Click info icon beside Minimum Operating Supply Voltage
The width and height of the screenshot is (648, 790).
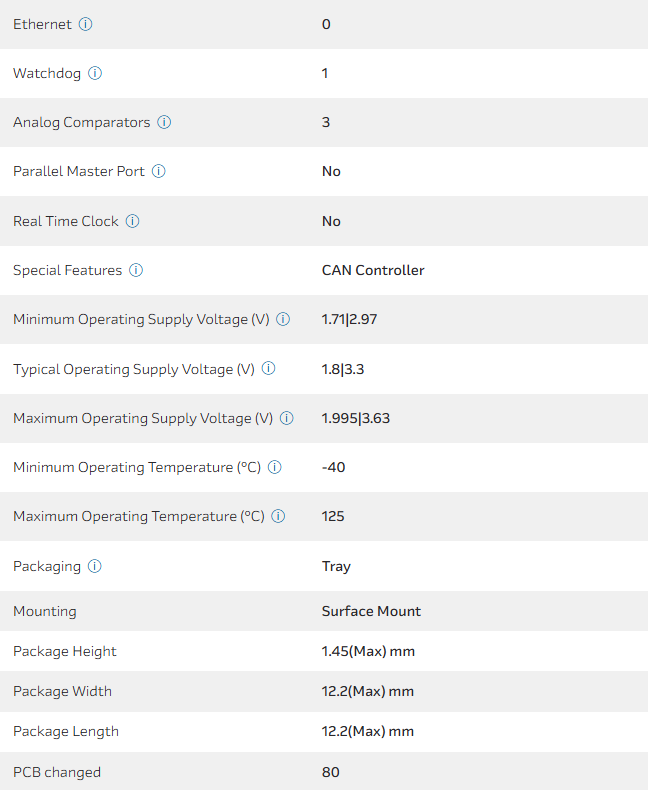point(283,319)
